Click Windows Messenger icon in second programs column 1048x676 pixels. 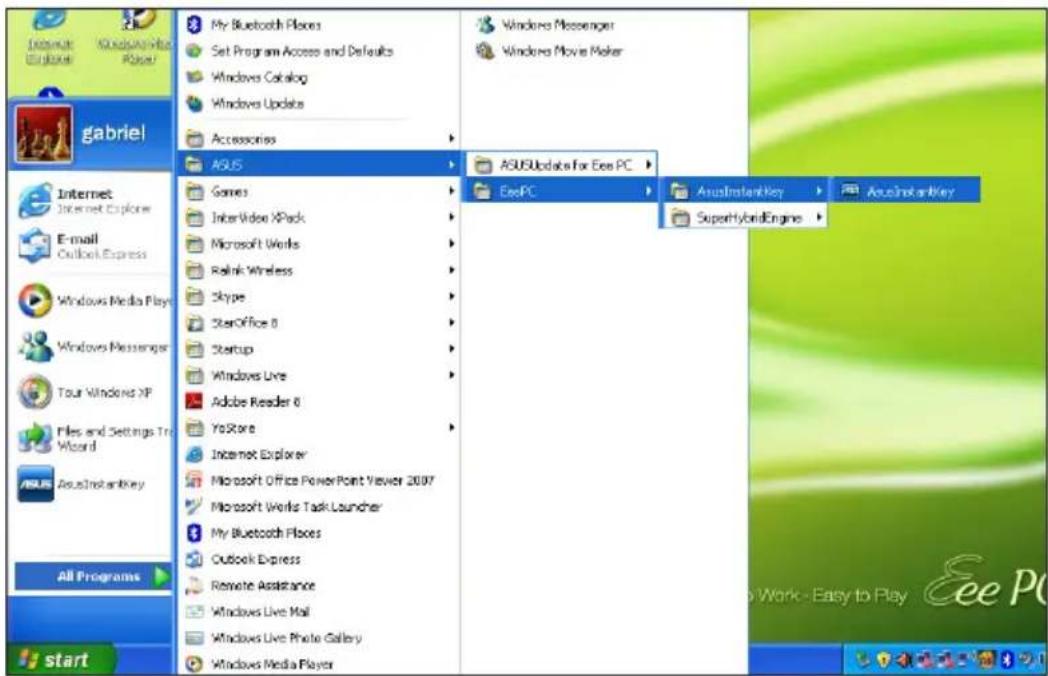coord(485,25)
